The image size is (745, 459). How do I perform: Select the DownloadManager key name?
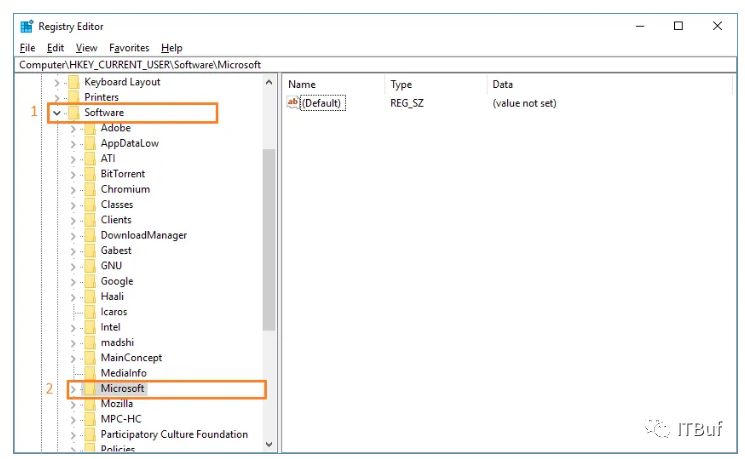[143, 236]
